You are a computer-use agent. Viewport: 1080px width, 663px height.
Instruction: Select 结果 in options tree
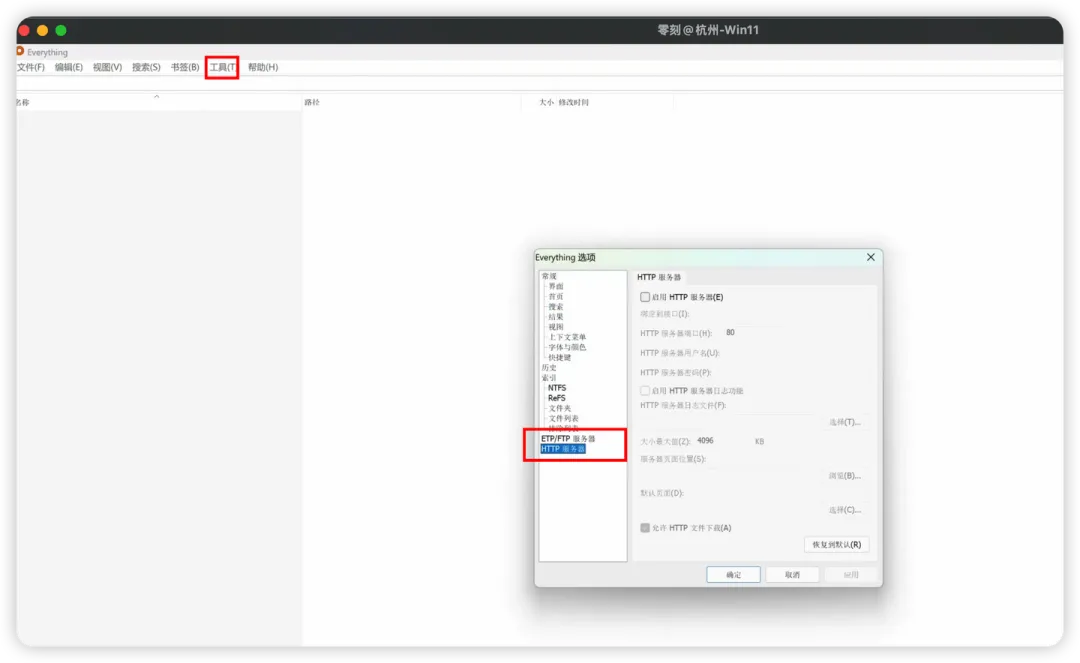coord(556,317)
